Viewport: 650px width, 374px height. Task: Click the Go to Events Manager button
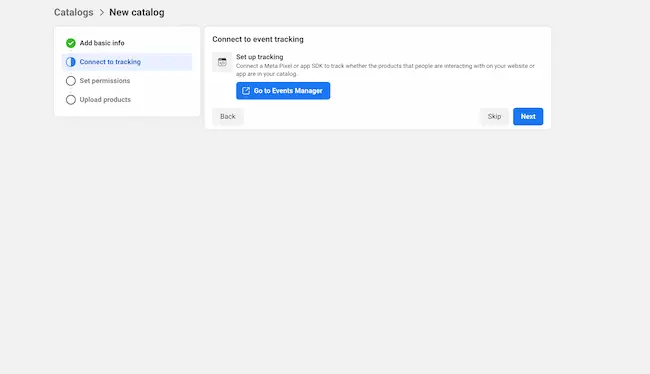click(x=283, y=91)
